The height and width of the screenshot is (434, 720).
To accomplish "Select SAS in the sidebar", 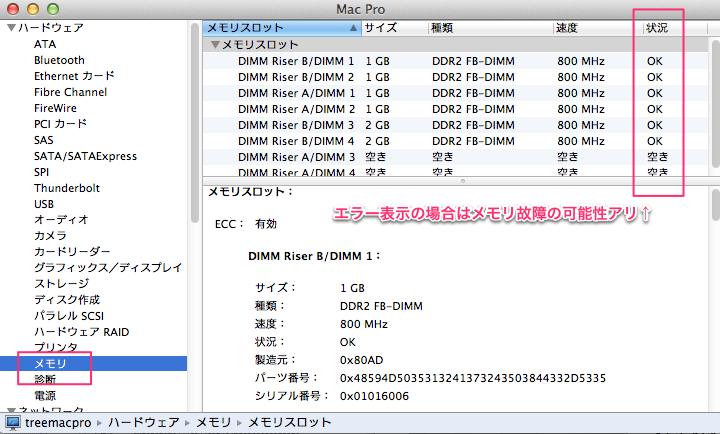I will coord(44,140).
